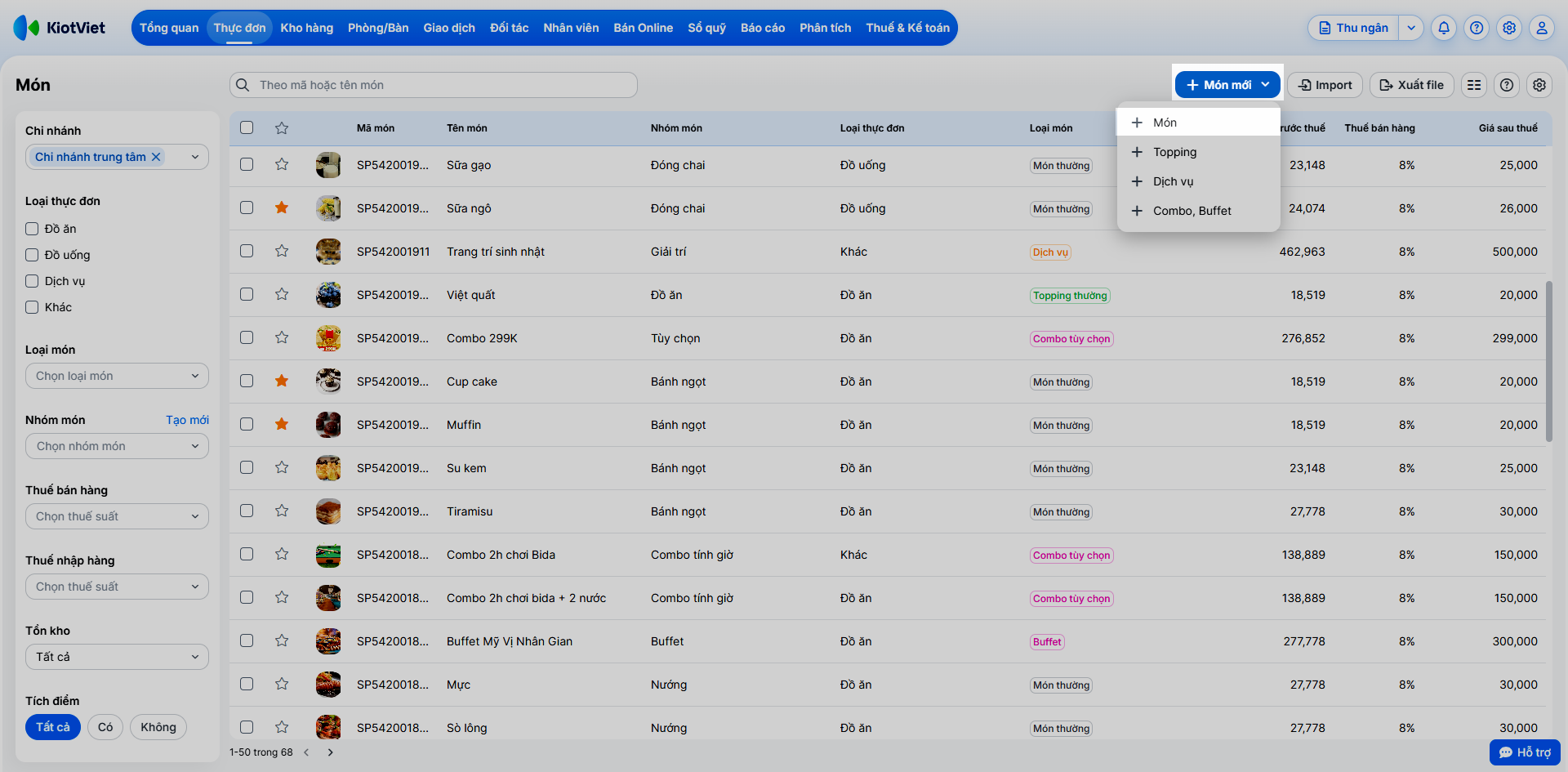This screenshot has width=1568, height=772.
Task: Open the Phòng/Bàn tab
Action: coord(378,28)
